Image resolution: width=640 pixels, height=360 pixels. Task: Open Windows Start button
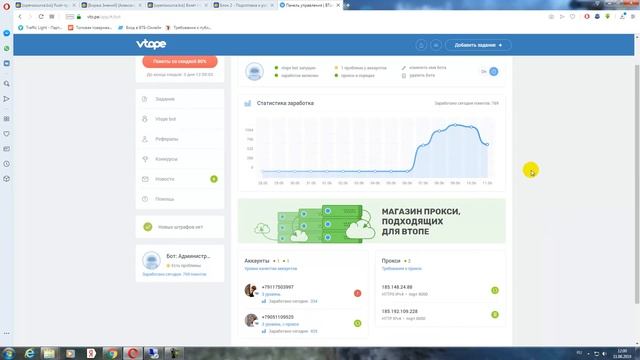[x=8, y=353]
